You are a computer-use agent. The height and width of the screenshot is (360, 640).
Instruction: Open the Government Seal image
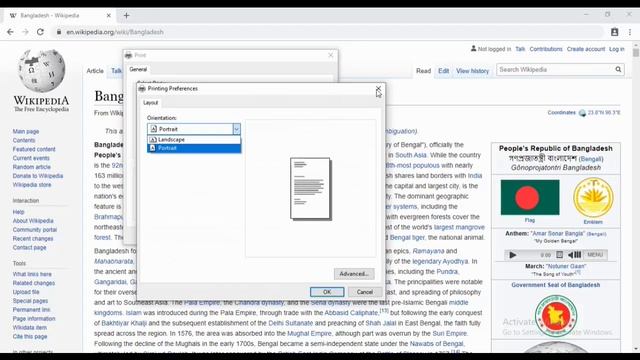click(x=556, y=316)
